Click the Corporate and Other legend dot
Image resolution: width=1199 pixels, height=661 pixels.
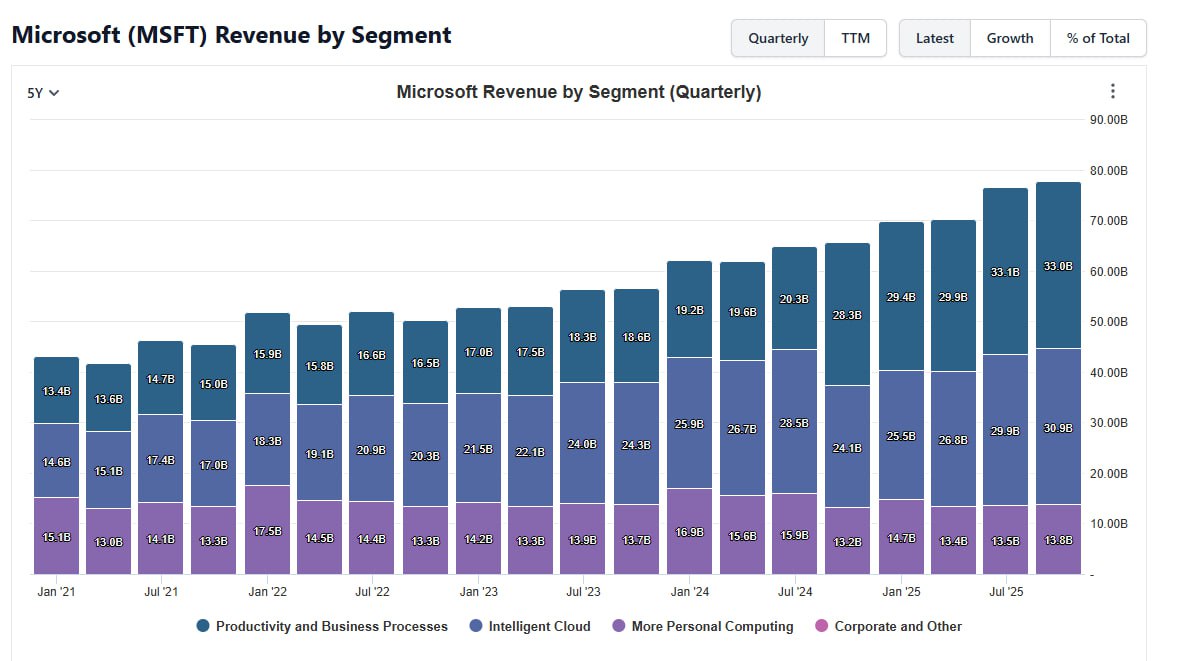[822, 626]
